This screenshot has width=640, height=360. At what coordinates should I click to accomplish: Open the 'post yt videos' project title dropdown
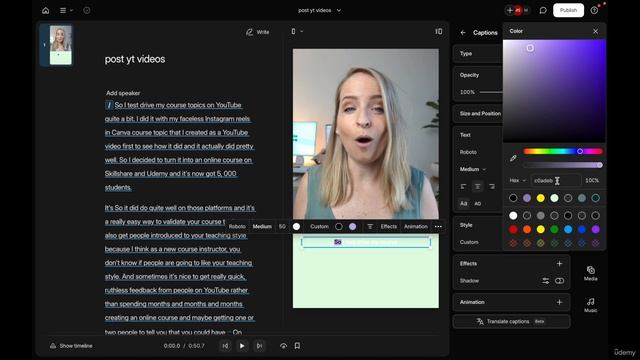[x=319, y=10]
